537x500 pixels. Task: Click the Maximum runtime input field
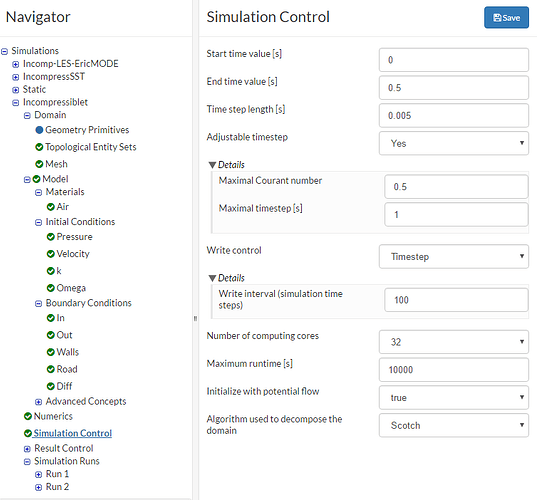tap(454, 370)
